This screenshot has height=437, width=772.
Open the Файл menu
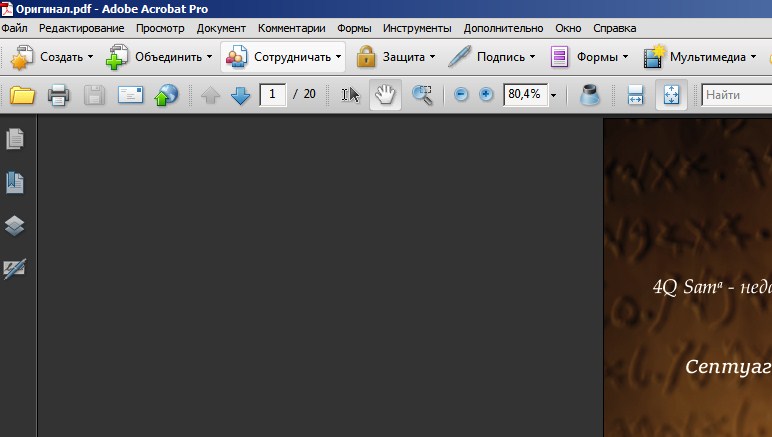[x=14, y=29]
